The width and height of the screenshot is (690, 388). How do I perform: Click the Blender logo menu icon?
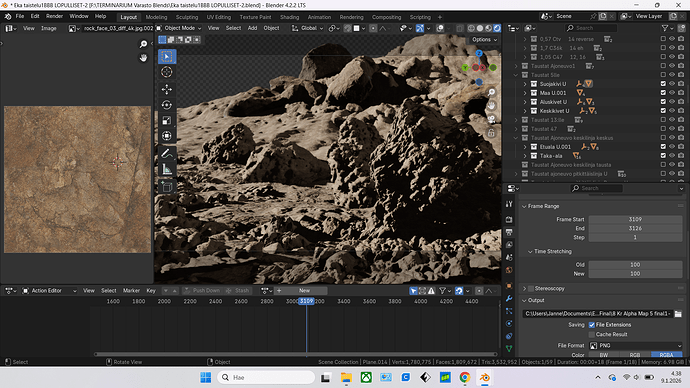click(x=7, y=17)
